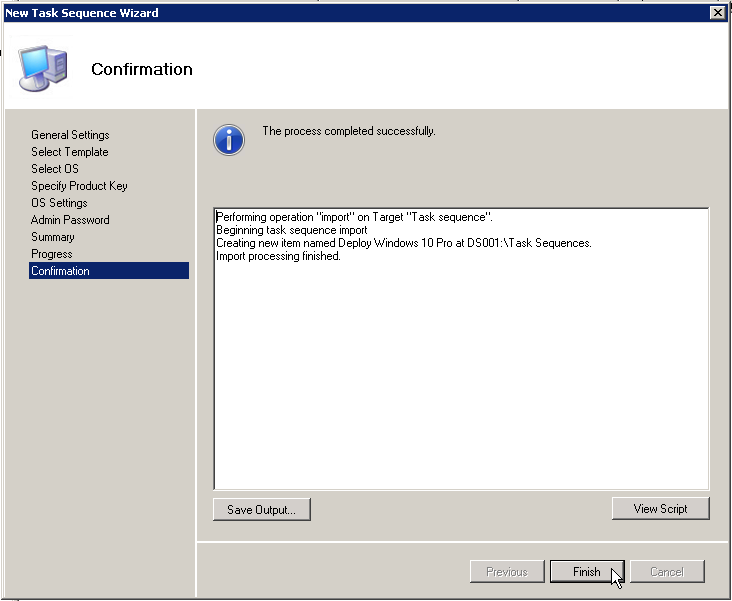Select OS Settings in the sidebar
The image size is (732, 601).
(x=59, y=203)
